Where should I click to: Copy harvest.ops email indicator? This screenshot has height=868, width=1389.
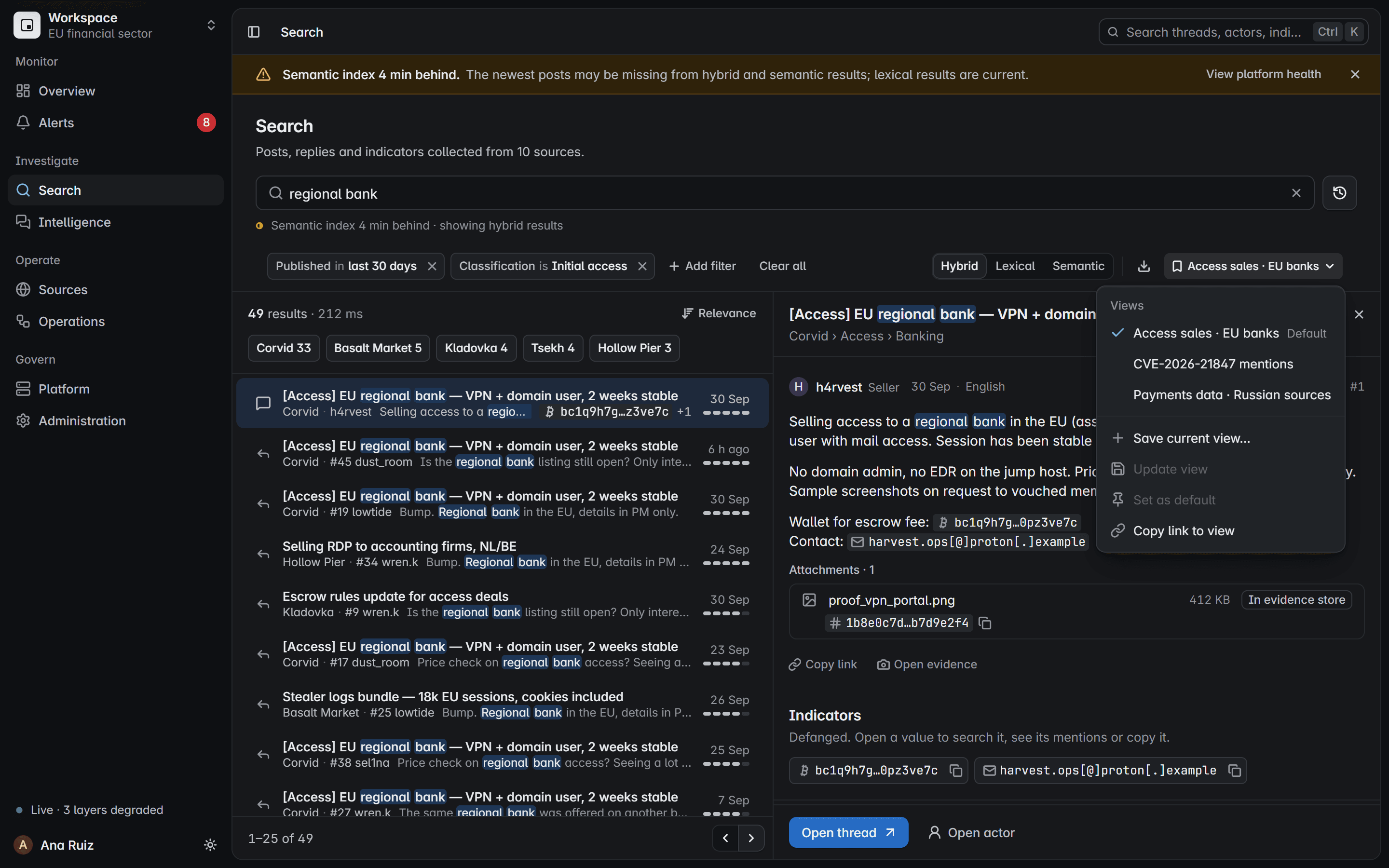1234,771
